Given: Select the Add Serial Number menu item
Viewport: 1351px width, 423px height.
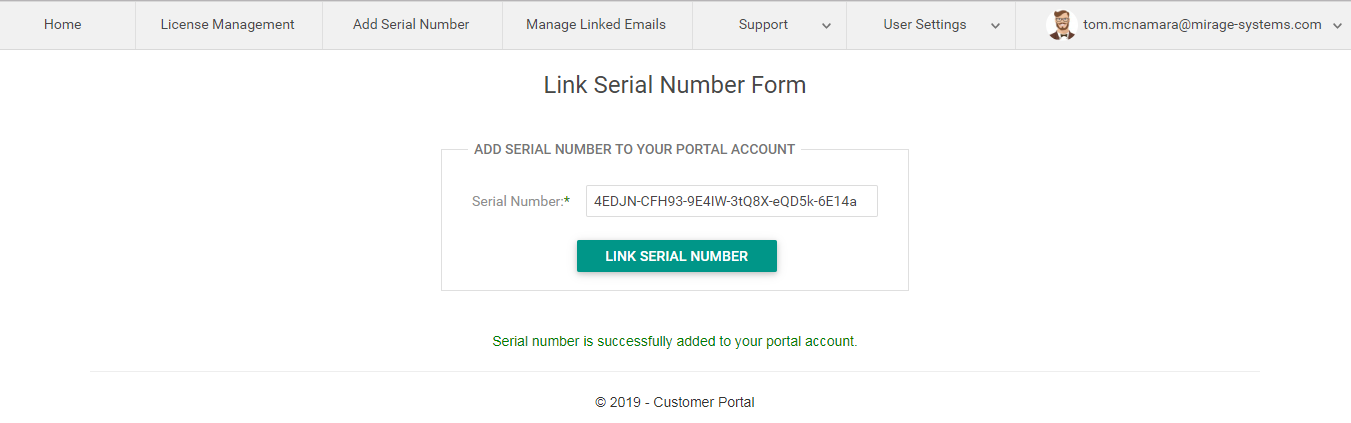Looking at the screenshot, I should click(x=411, y=25).
